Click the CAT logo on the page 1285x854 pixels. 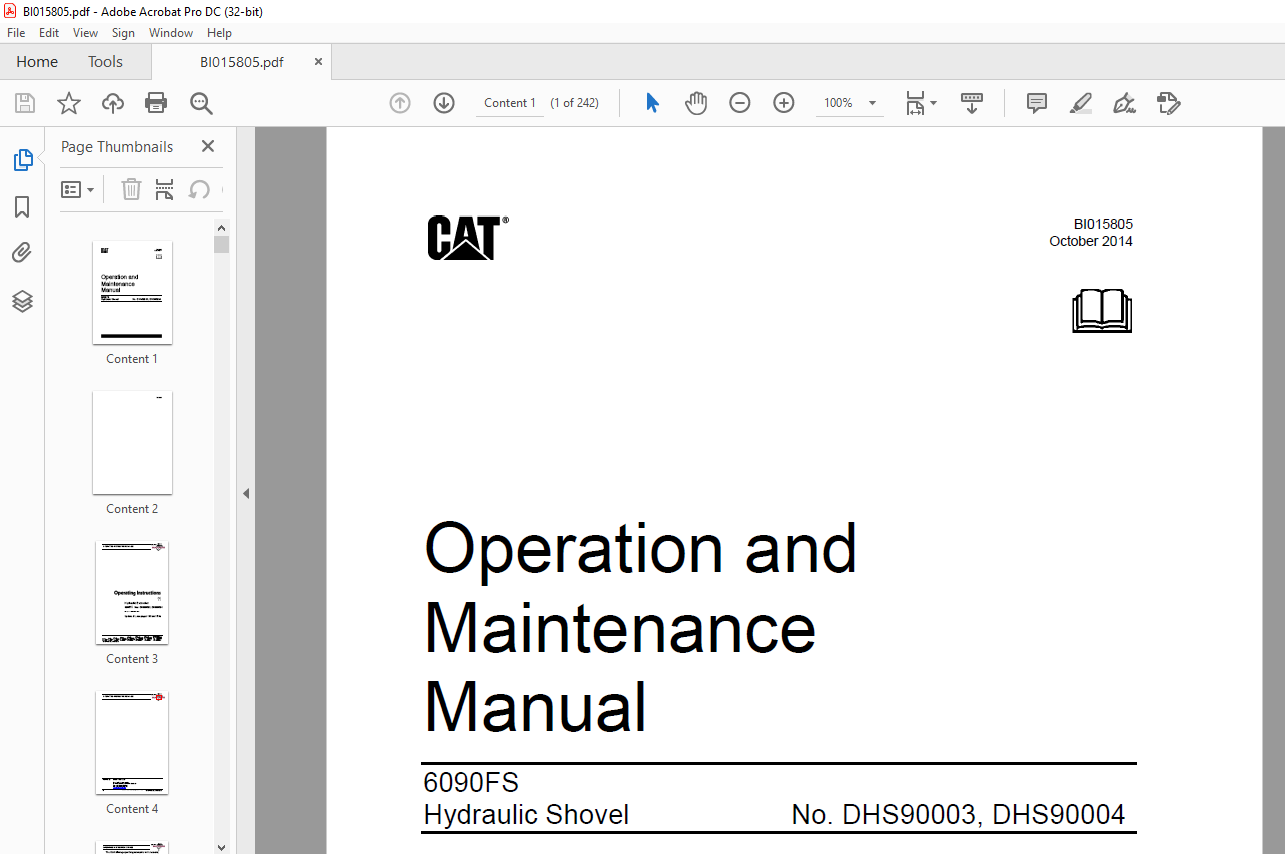pyautogui.click(x=467, y=238)
